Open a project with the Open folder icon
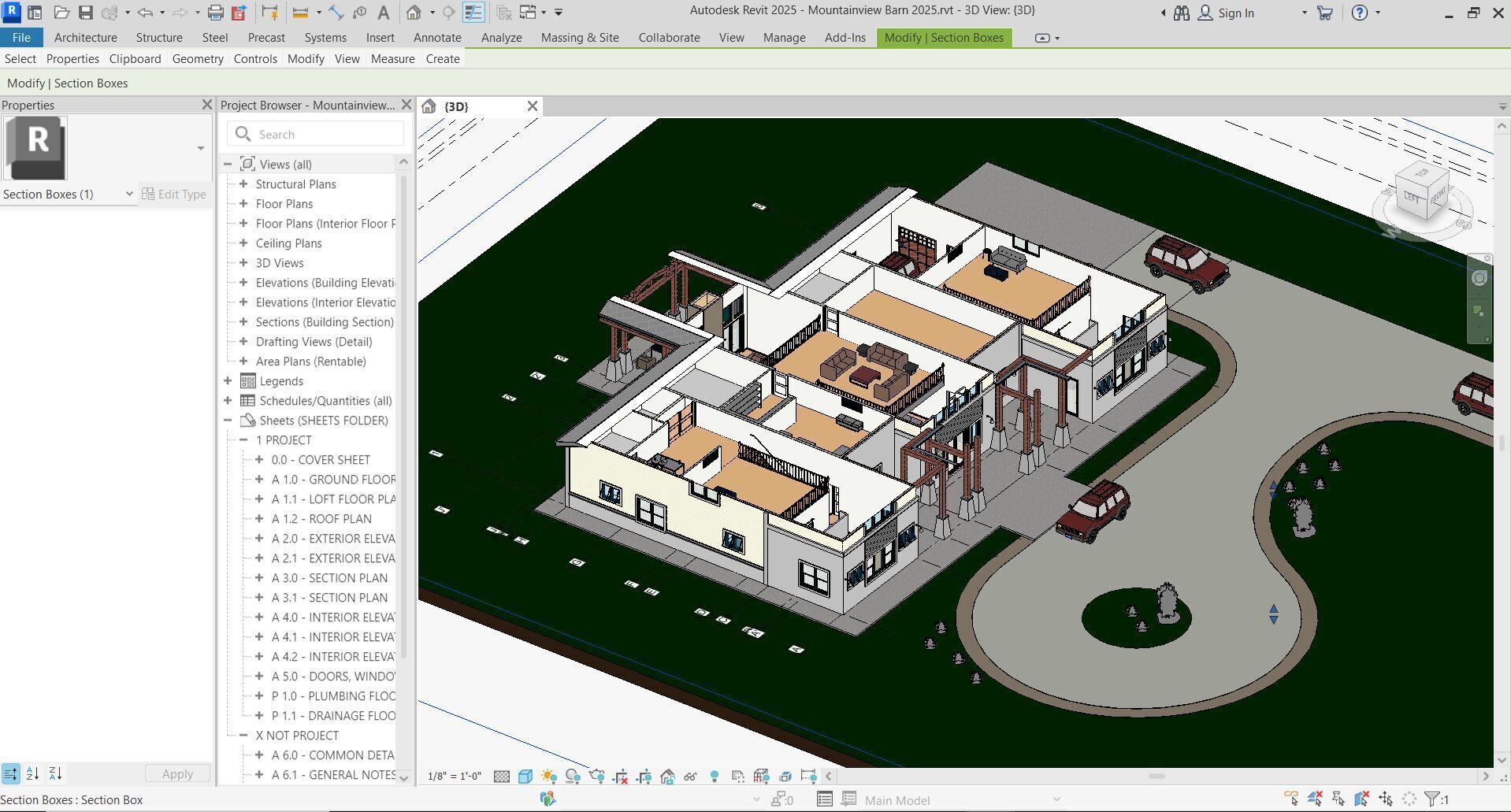 click(61, 13)
